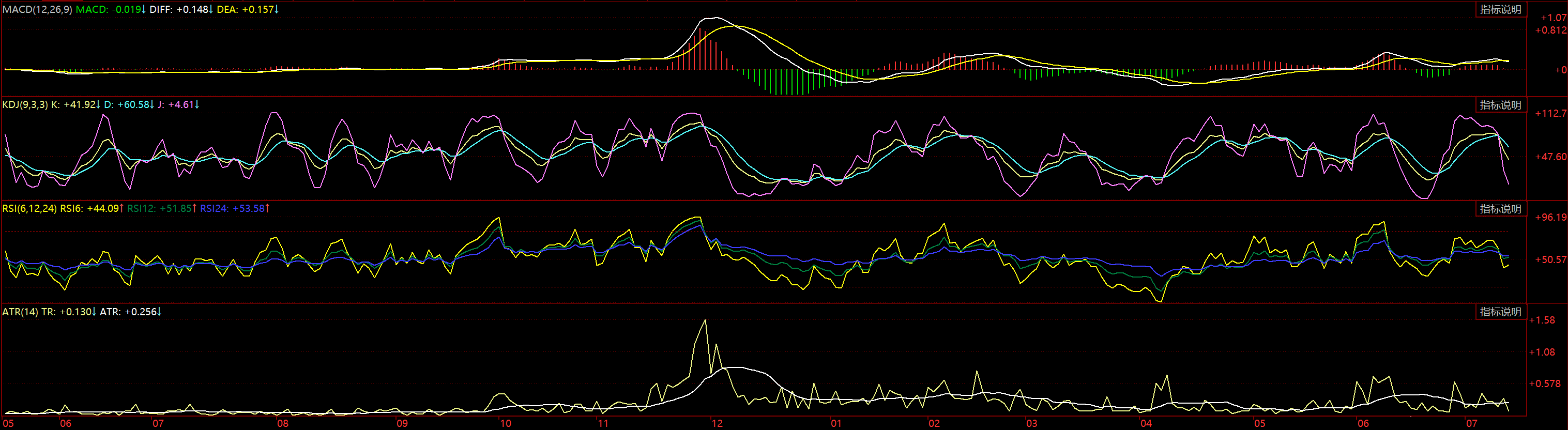Click the TR: +0.130 value
This screenshot has width=1568, height=430.
click(x=69, y=312)
